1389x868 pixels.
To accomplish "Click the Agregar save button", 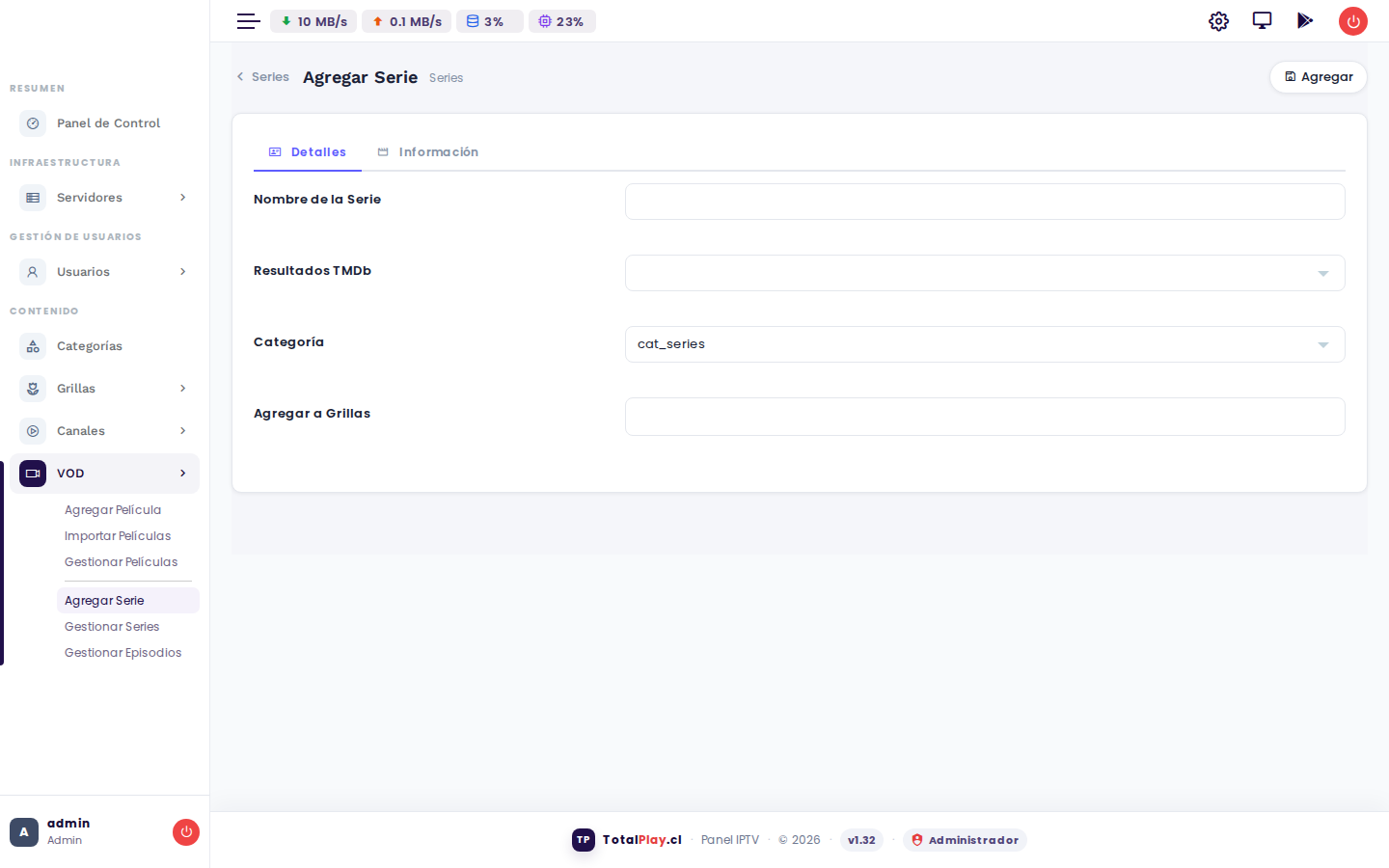I will pos(1319,77).
